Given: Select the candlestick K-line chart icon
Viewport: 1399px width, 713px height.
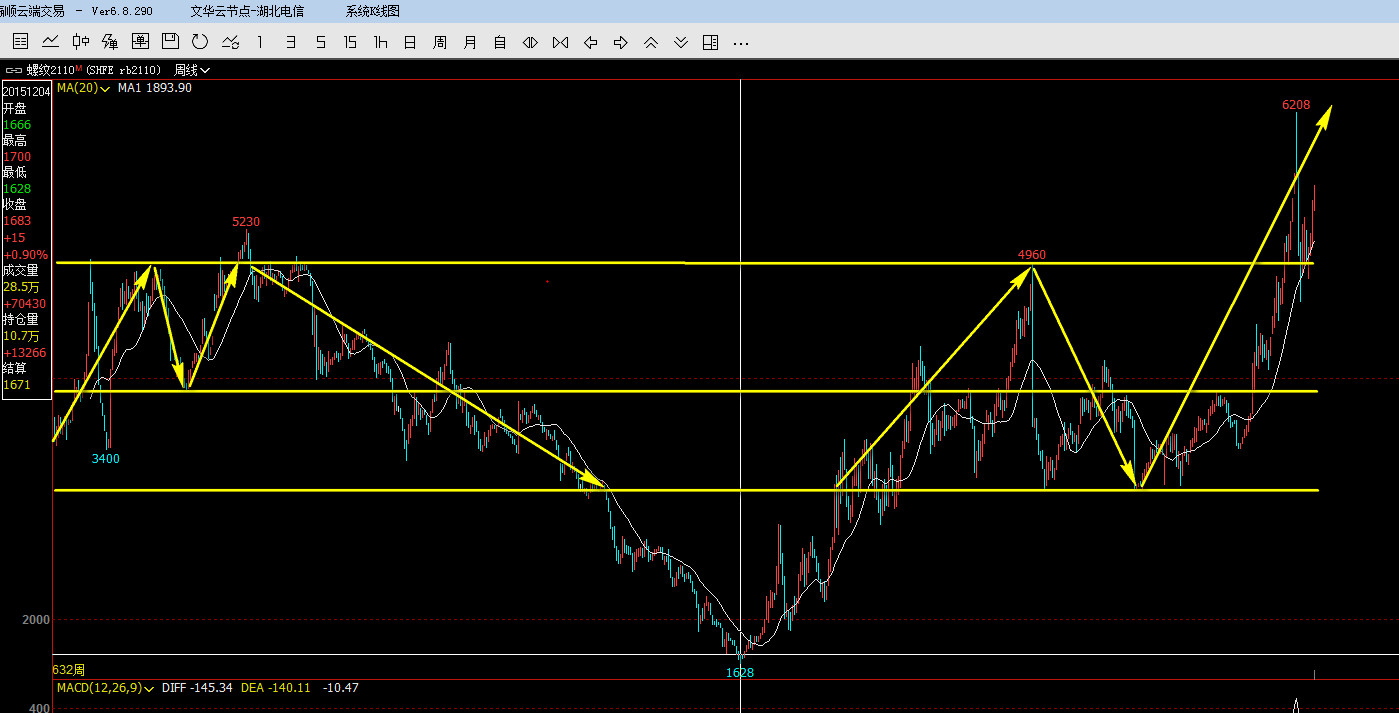Looking at the screenshot, I should (x=80, y=42).
